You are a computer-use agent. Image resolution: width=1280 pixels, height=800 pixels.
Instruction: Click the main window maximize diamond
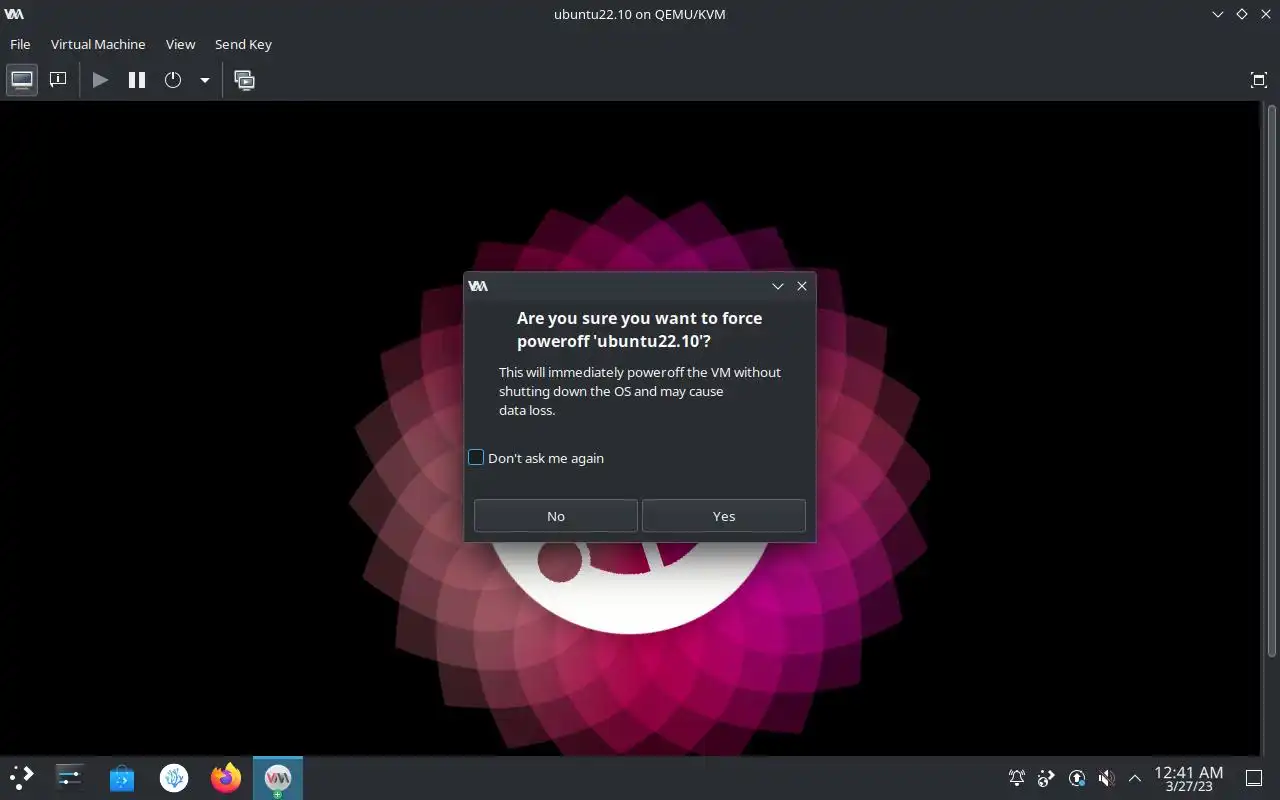(x=1242, y=14)
